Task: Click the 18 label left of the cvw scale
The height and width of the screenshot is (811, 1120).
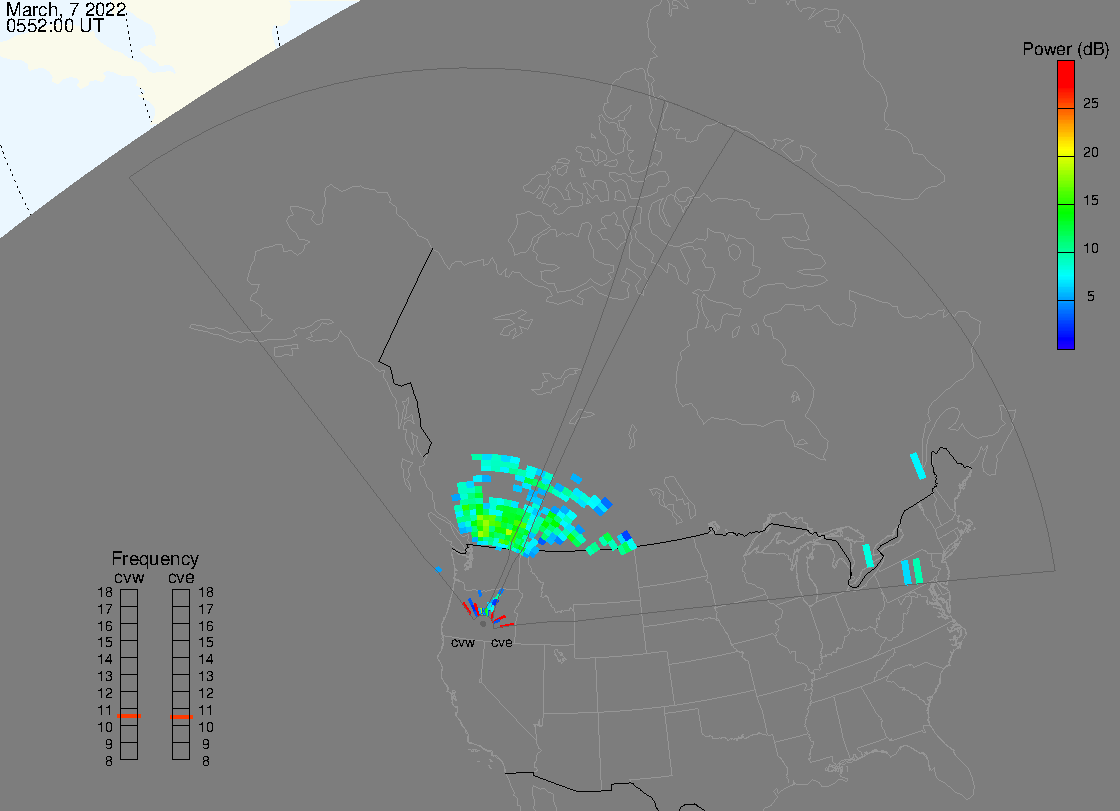Action: coord(105,592)
